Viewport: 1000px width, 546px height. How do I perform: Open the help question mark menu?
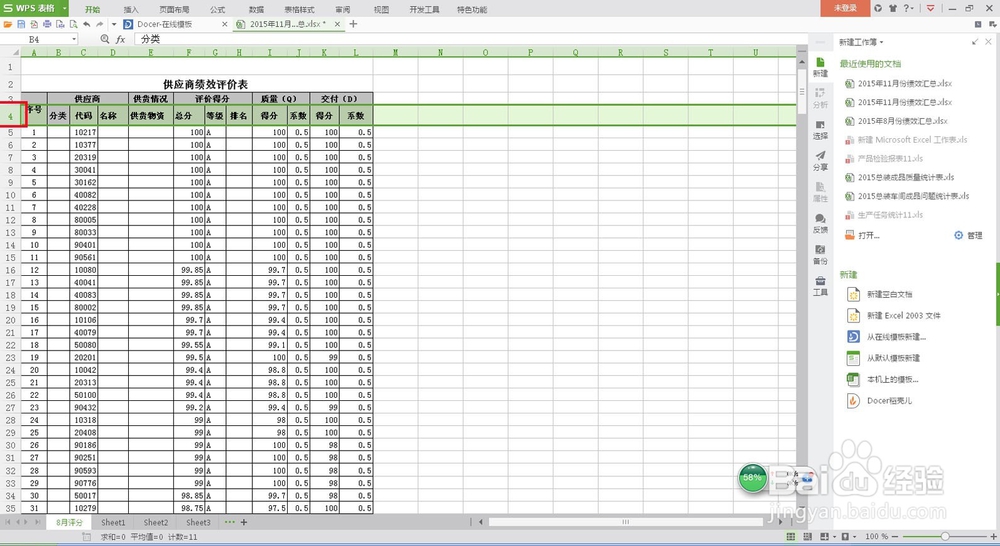(x=908, y=8)
